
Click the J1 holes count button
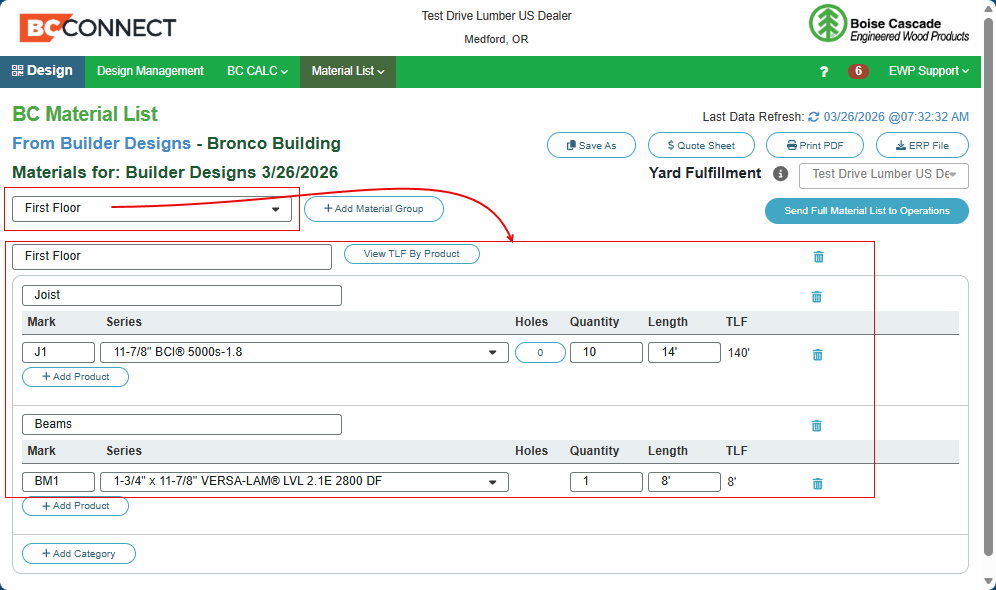coord(541,352)
